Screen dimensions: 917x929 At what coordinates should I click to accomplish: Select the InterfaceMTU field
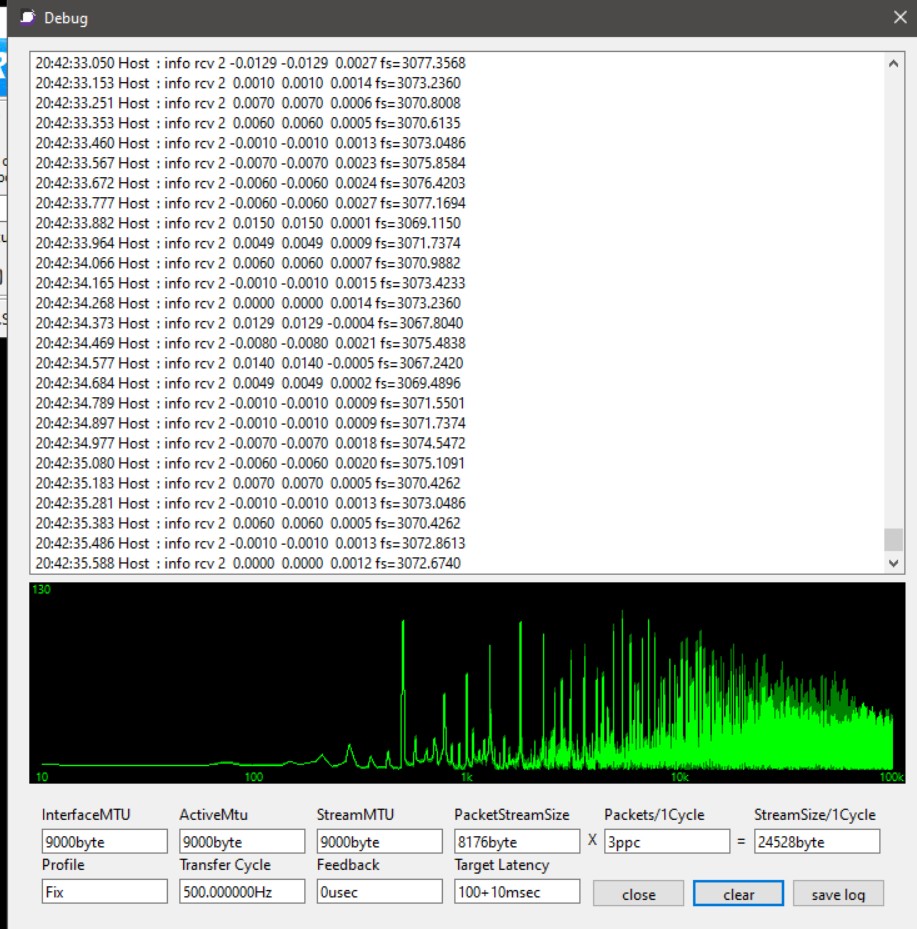point(104,842)
